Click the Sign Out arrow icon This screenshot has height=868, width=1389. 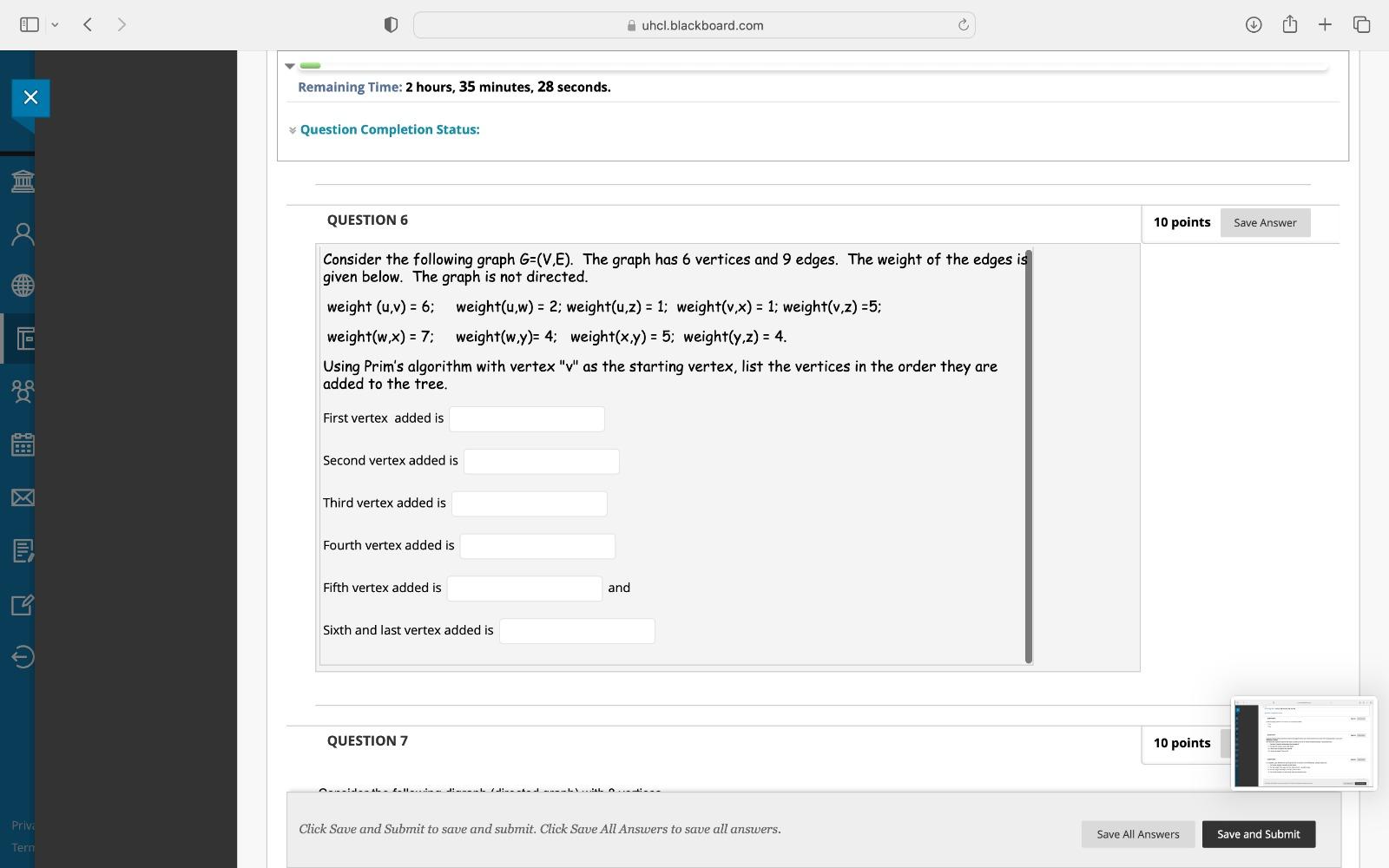tap(23, 657)
